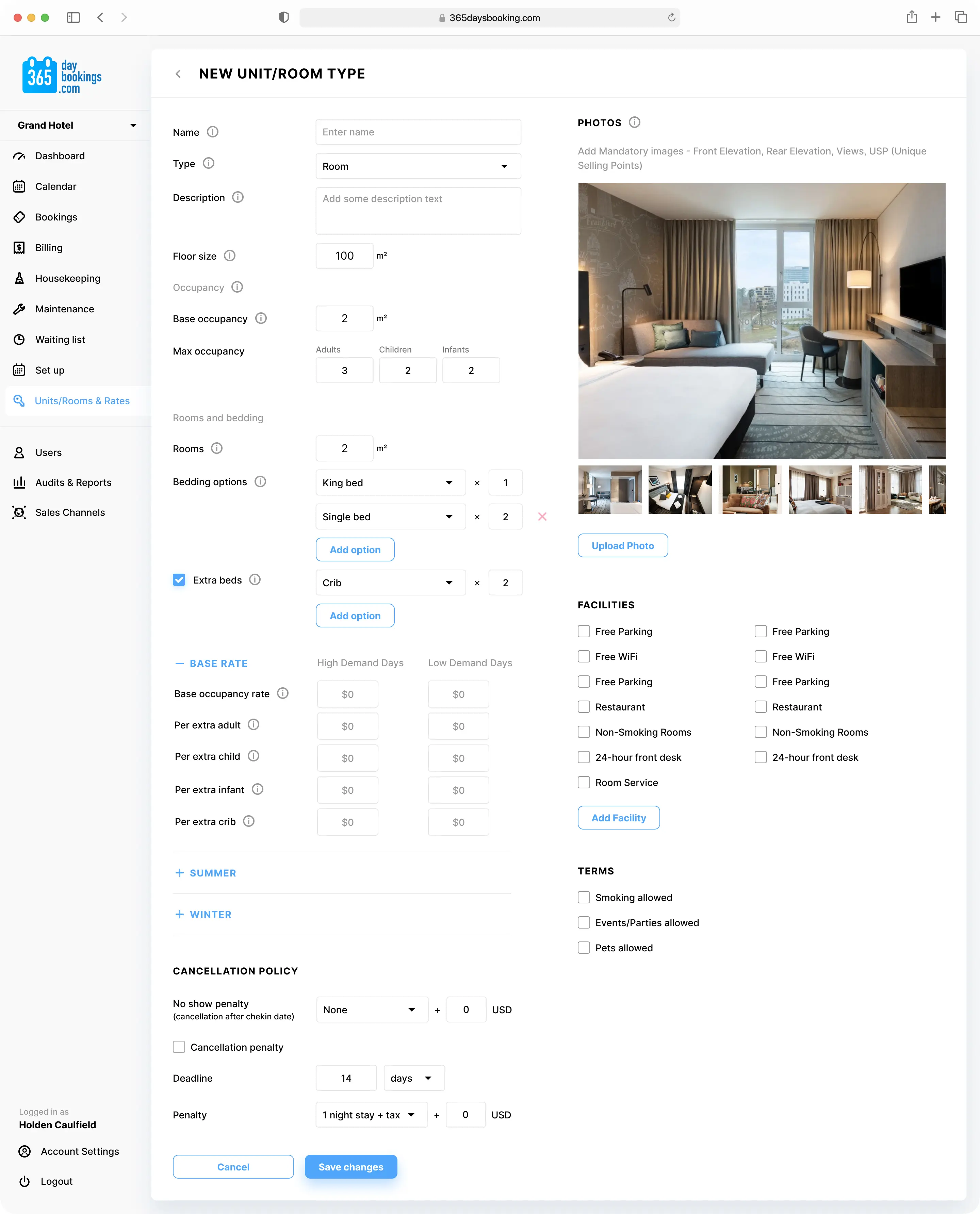Click Add option under Bedding options
Screen dimensions: 980x1214
click(x=355, y=550)
